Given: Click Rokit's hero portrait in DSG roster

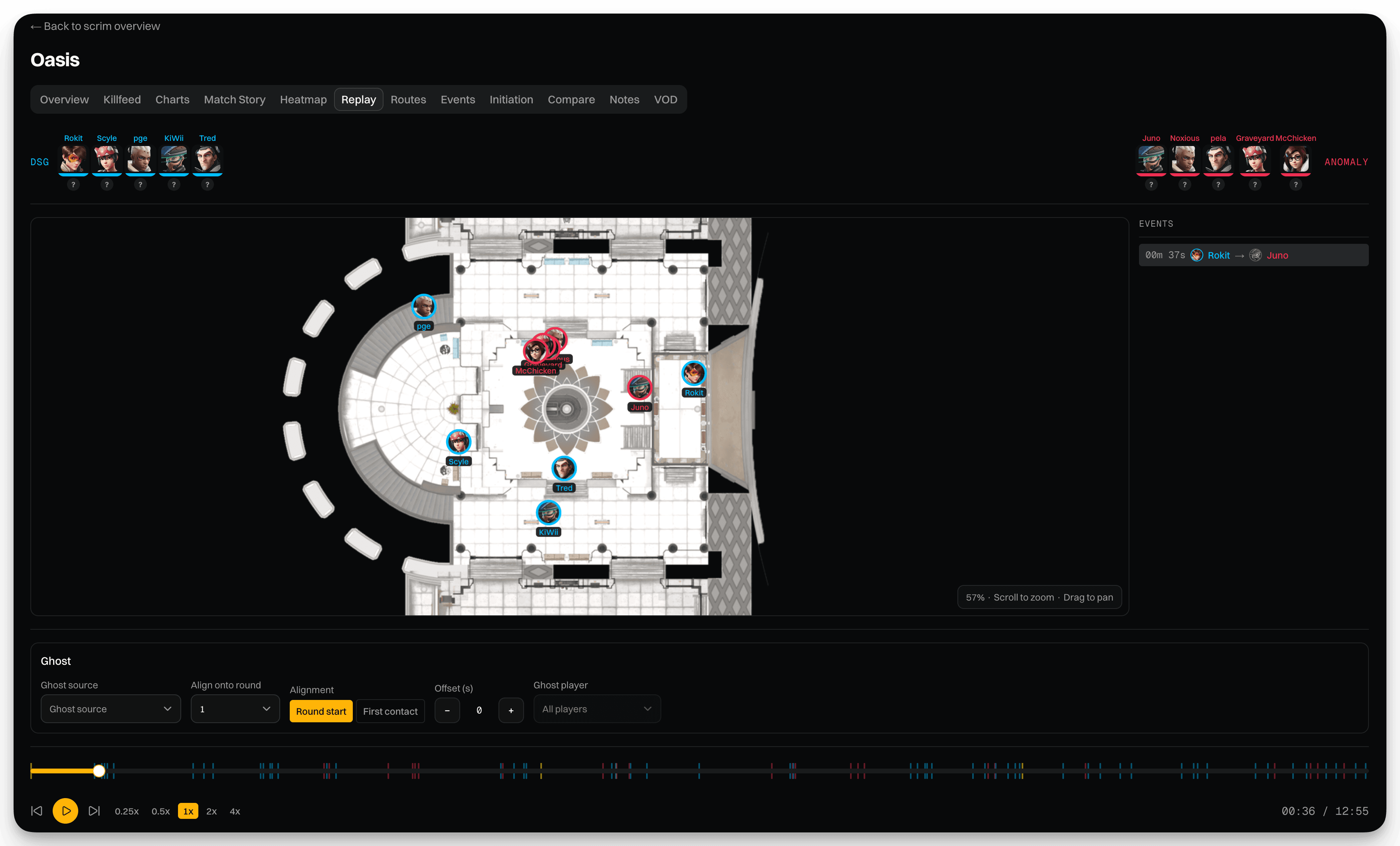Looking at the screenshot, I should 73,159.
